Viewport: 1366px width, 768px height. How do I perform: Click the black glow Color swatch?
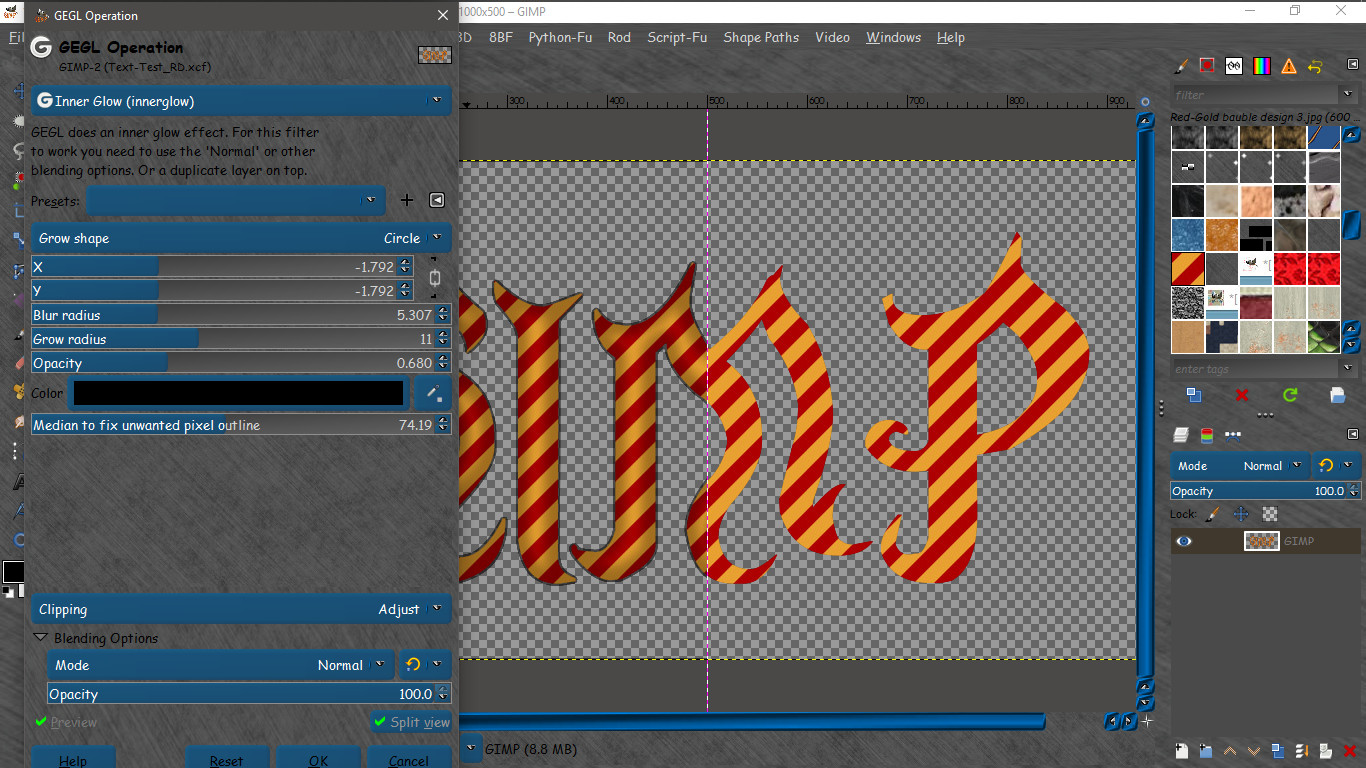click(x=238, y=393)
